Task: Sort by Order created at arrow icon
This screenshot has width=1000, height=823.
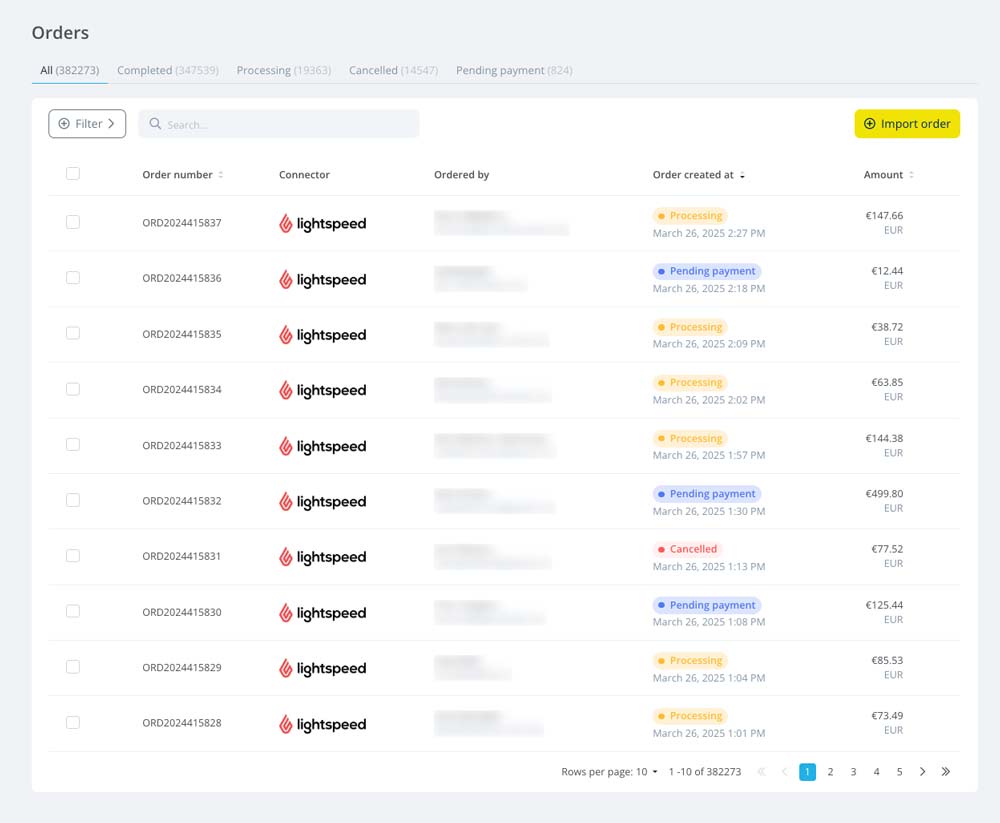Action: 742,175
